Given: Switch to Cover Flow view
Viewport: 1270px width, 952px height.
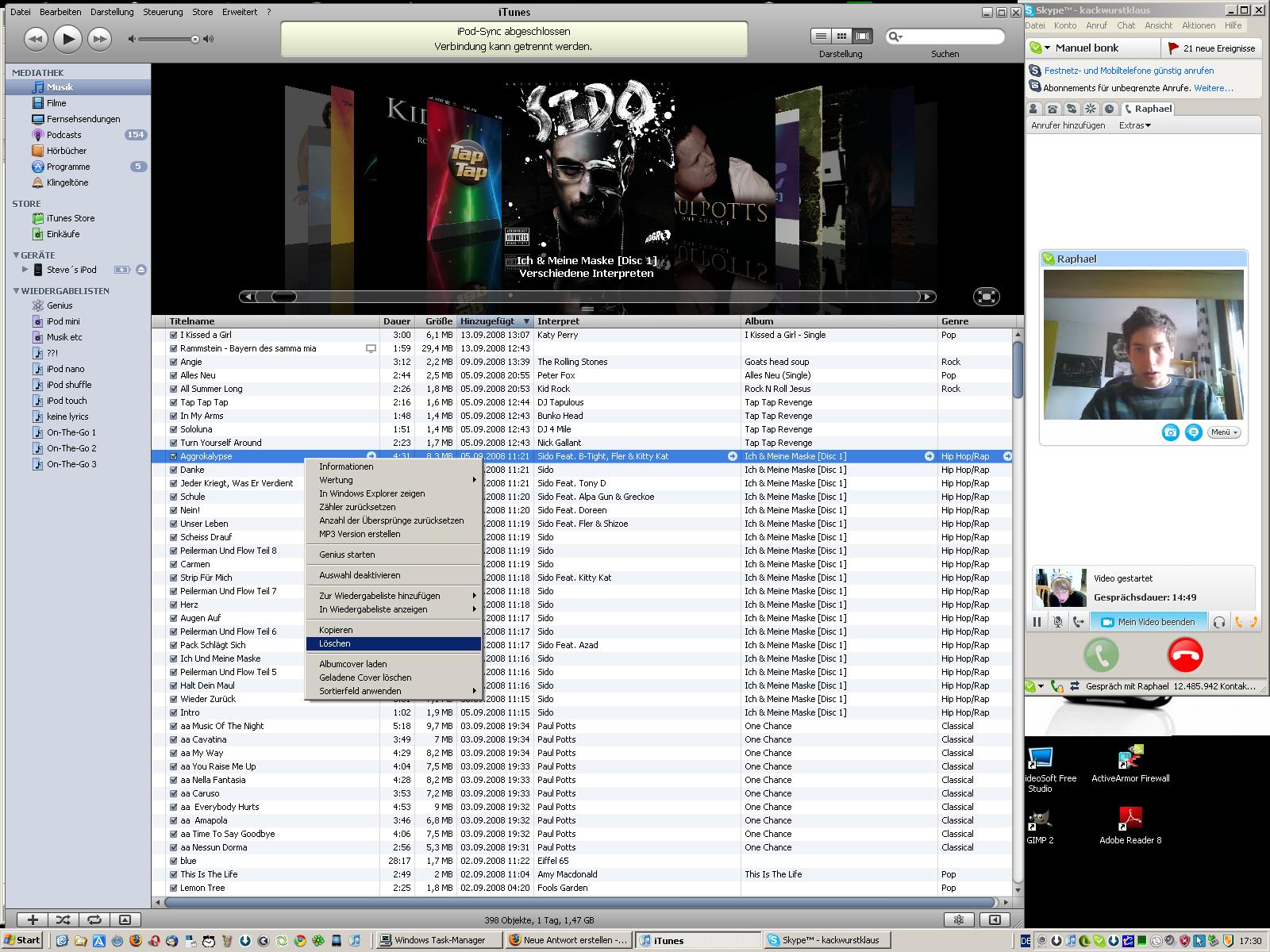Looking at the screenshot, I should point(862,36).
